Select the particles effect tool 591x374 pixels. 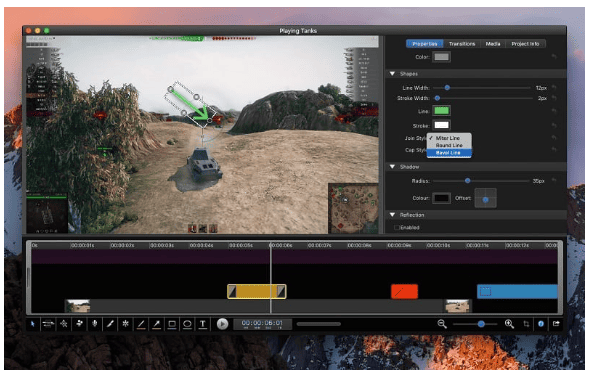click(79, 324)
